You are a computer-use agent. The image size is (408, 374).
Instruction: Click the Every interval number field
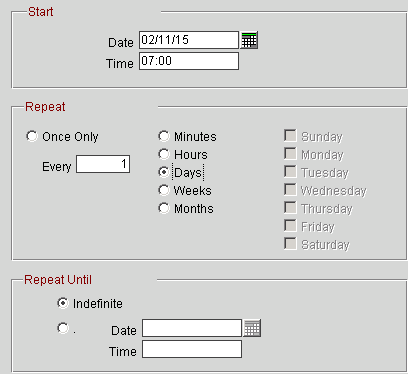103,164
